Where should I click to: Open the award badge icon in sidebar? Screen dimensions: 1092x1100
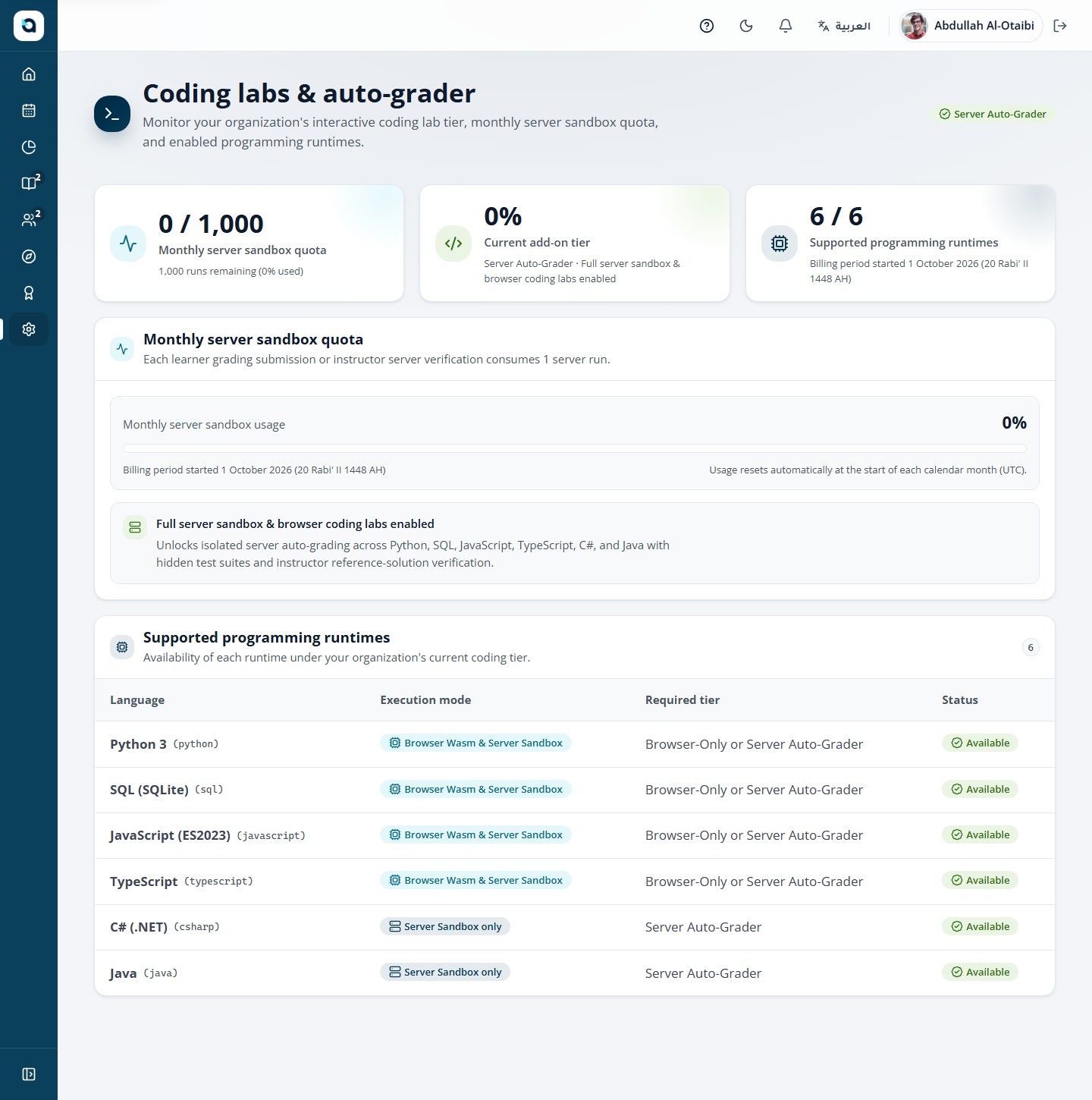[x=29, y=292]
